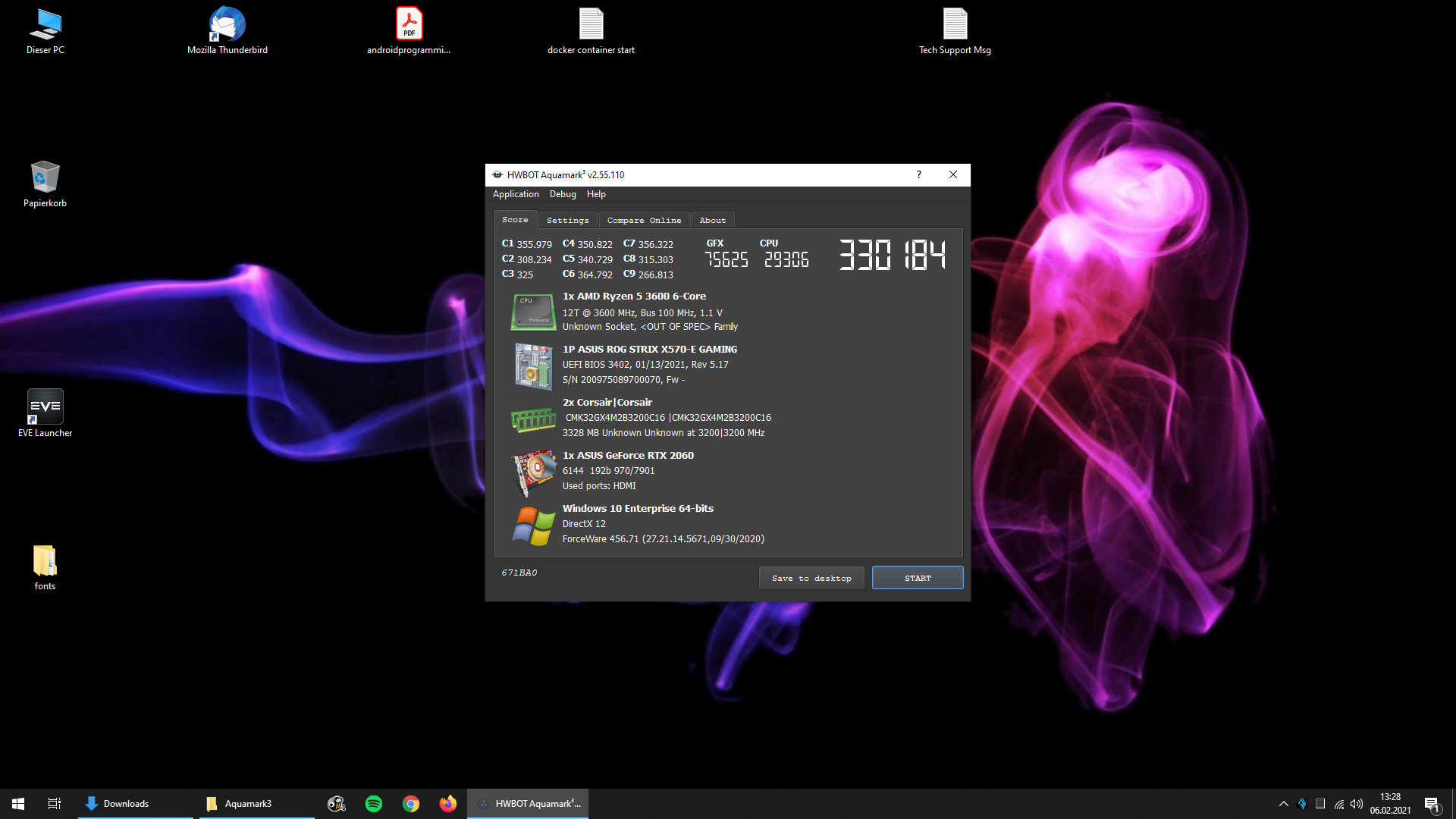Open the Help menu
The image size is (1456, 819).
pyautogui.click(x=596, y=194)
